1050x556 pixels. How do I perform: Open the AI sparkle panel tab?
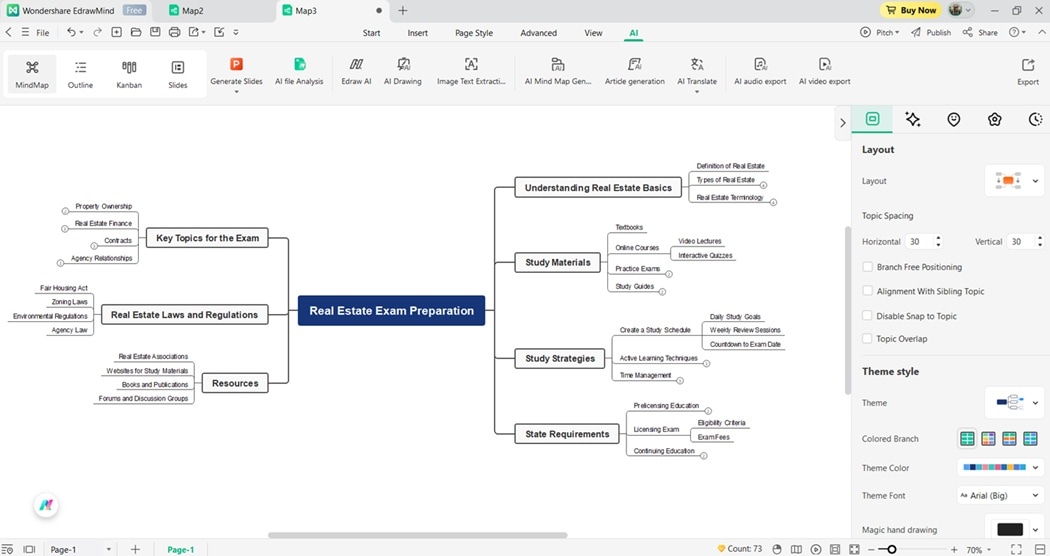tap(912, 119)
